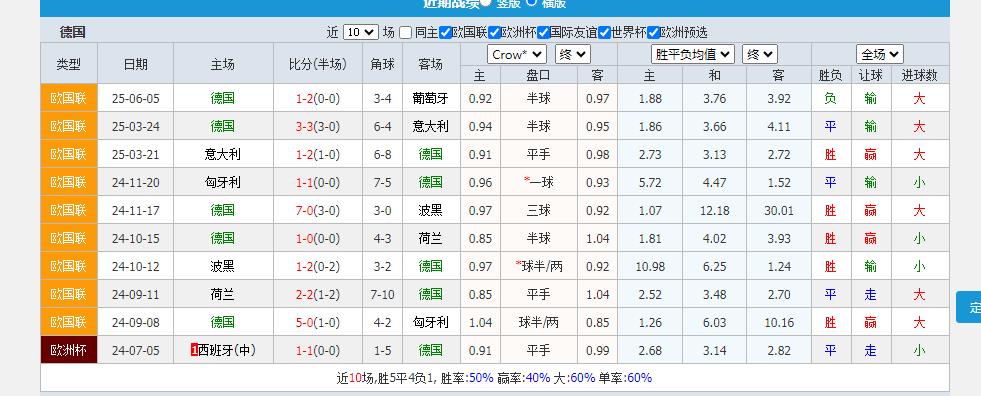981x396 pixels.
Task: Click the draw odds value 12.18
Action: 714,211
